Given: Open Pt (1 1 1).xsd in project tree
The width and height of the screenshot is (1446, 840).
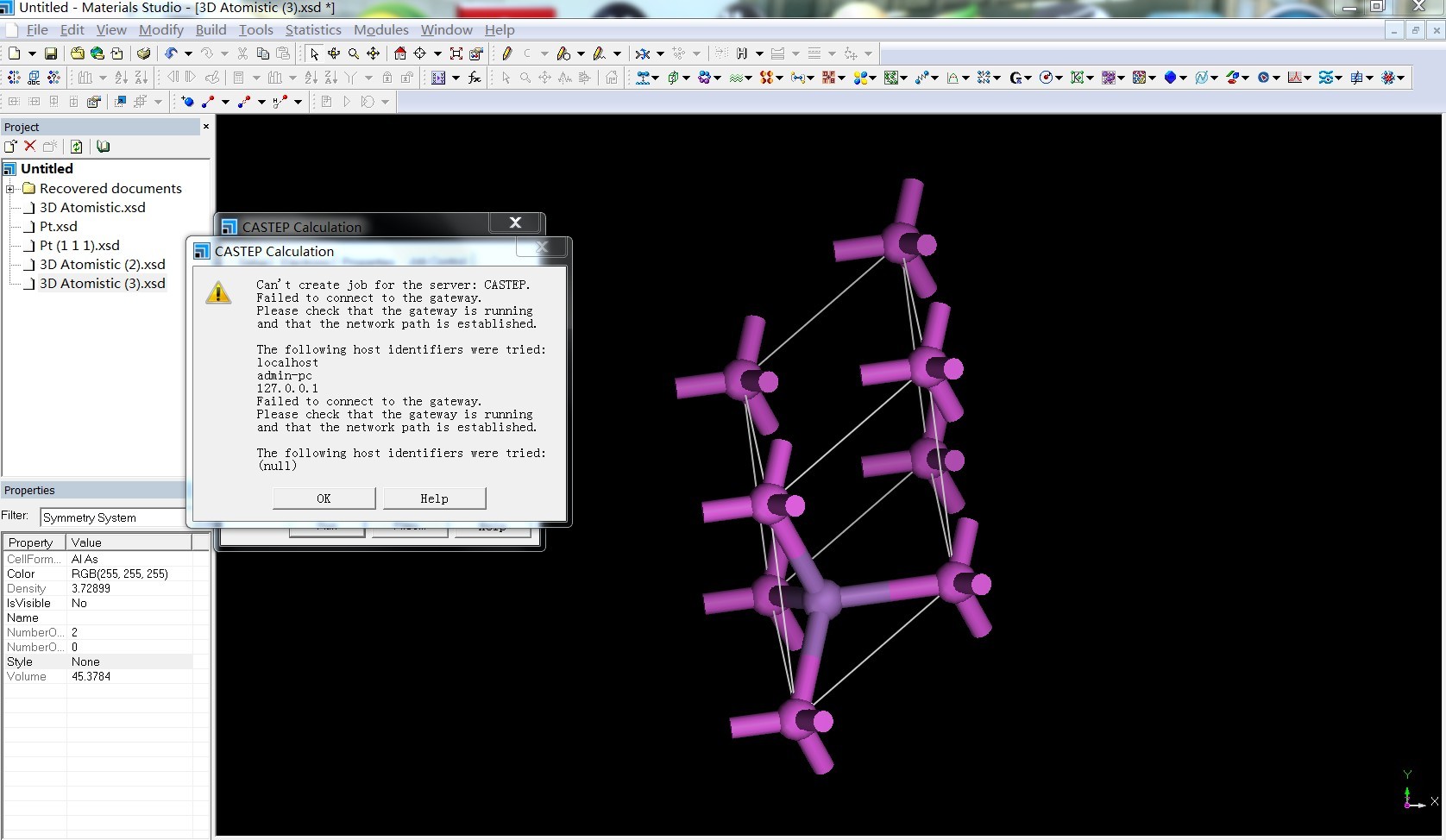Looking at the screenshot, I should click(x=79, y=246).
